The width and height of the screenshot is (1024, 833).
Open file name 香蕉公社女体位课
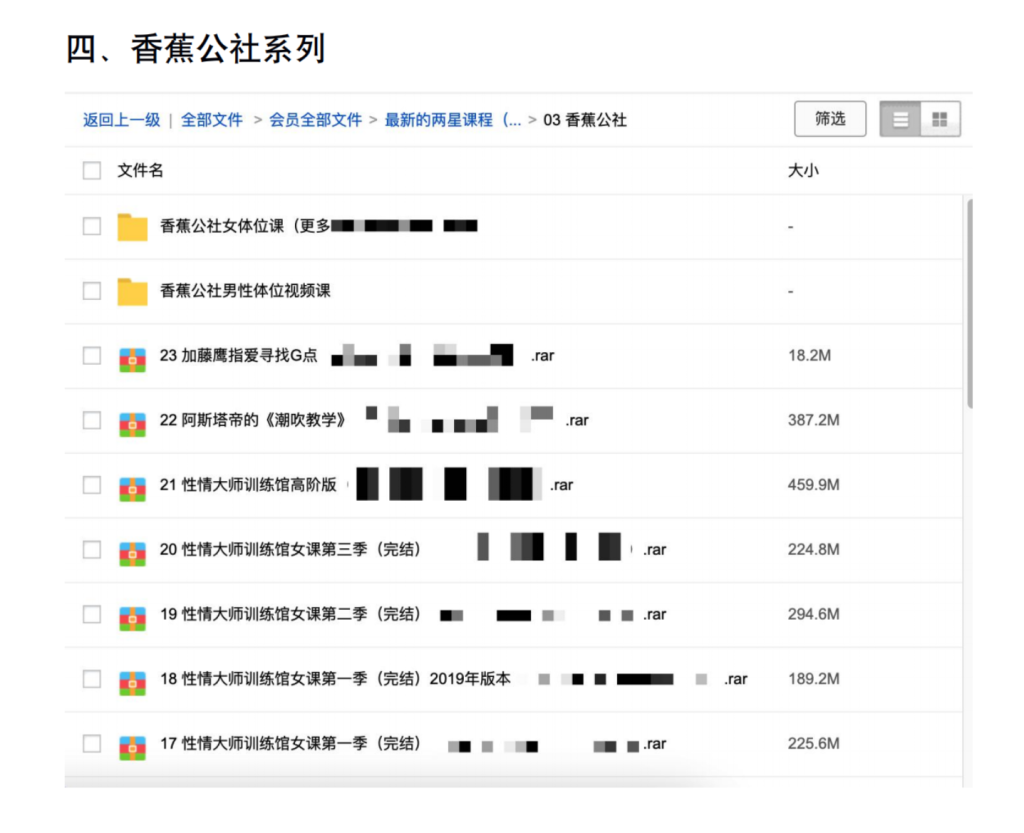319,226
